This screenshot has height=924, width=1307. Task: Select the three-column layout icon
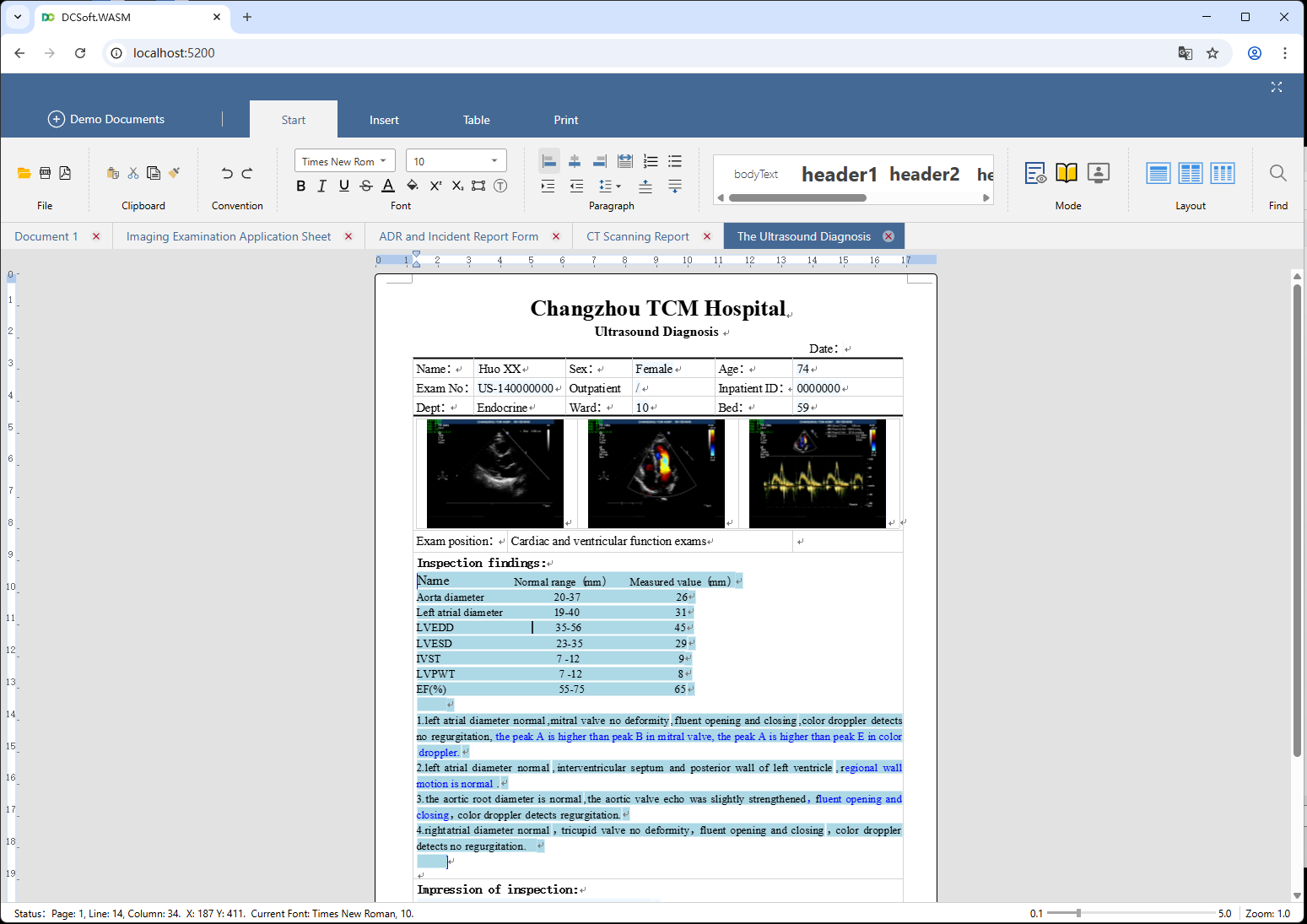pyautogui.click(x=1222, y=173)
